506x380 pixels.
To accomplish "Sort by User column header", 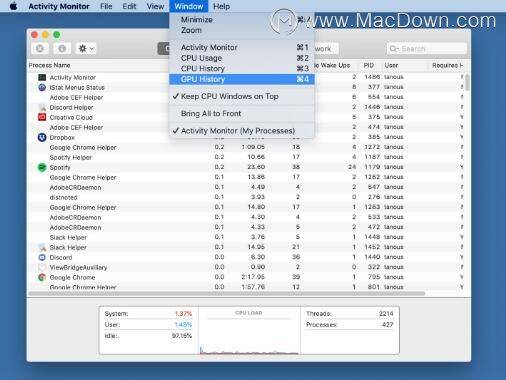I will [x=391, y=65].
